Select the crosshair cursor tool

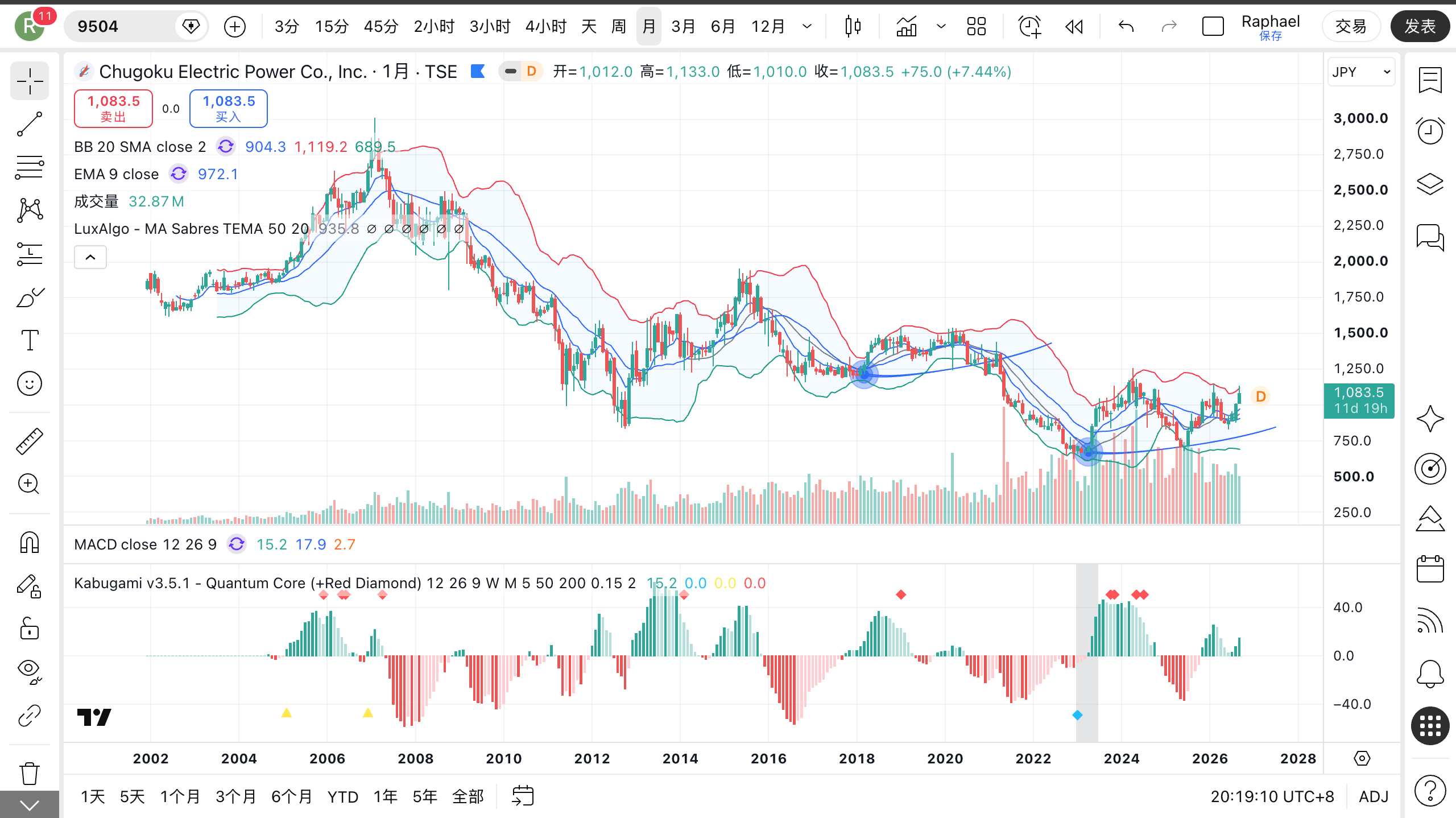(30, 82)
